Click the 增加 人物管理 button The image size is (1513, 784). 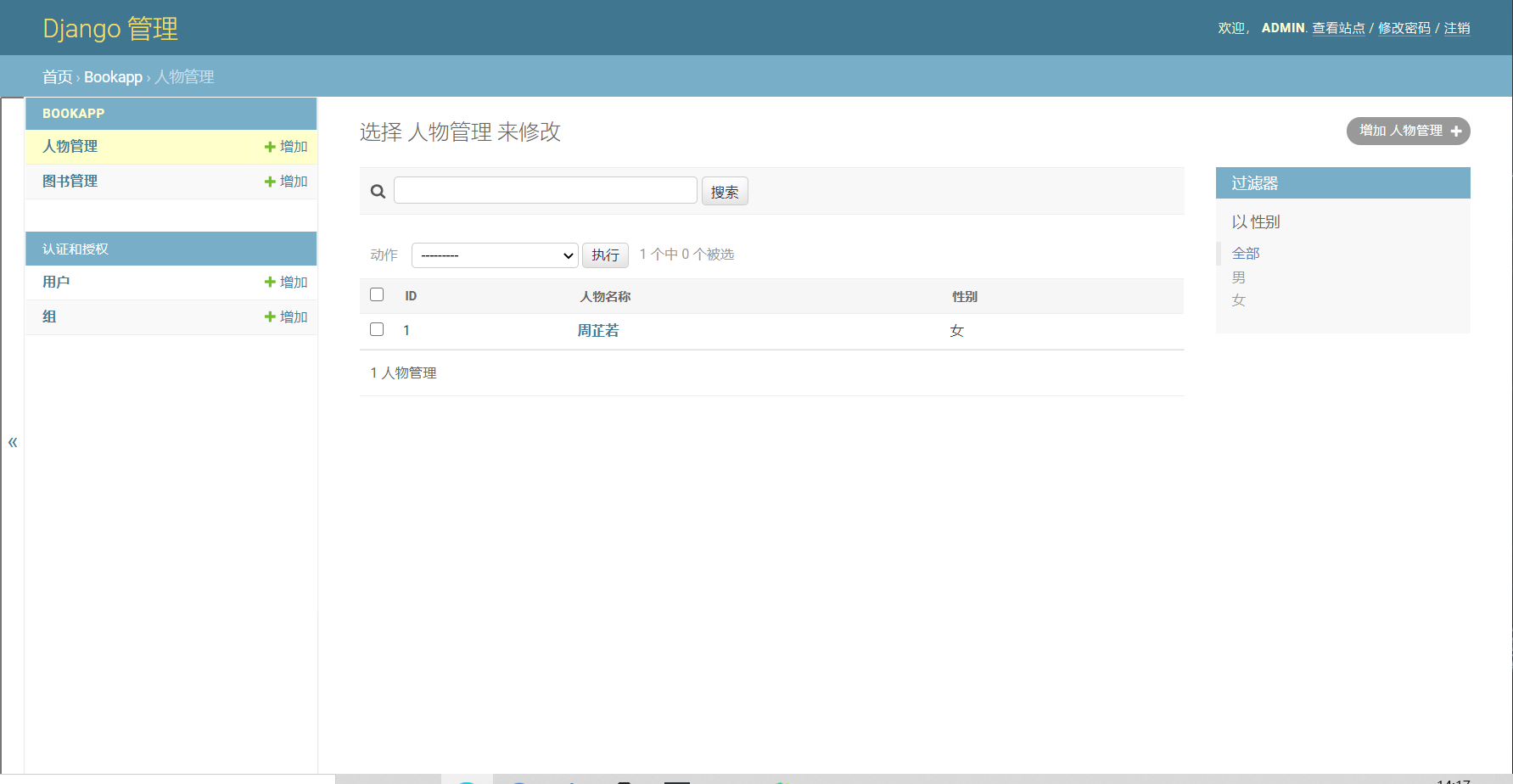click(1408, 131)
